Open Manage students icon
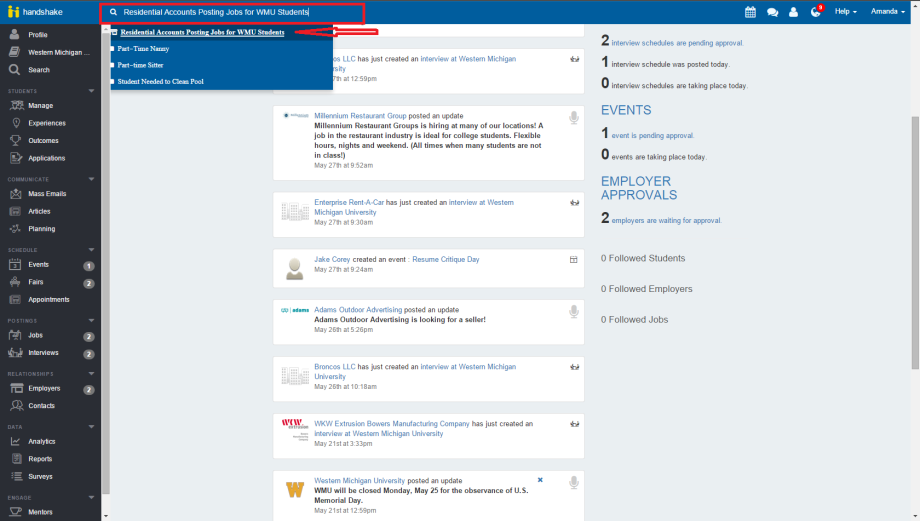Screen dimensions: 920x521 point(16,106)
